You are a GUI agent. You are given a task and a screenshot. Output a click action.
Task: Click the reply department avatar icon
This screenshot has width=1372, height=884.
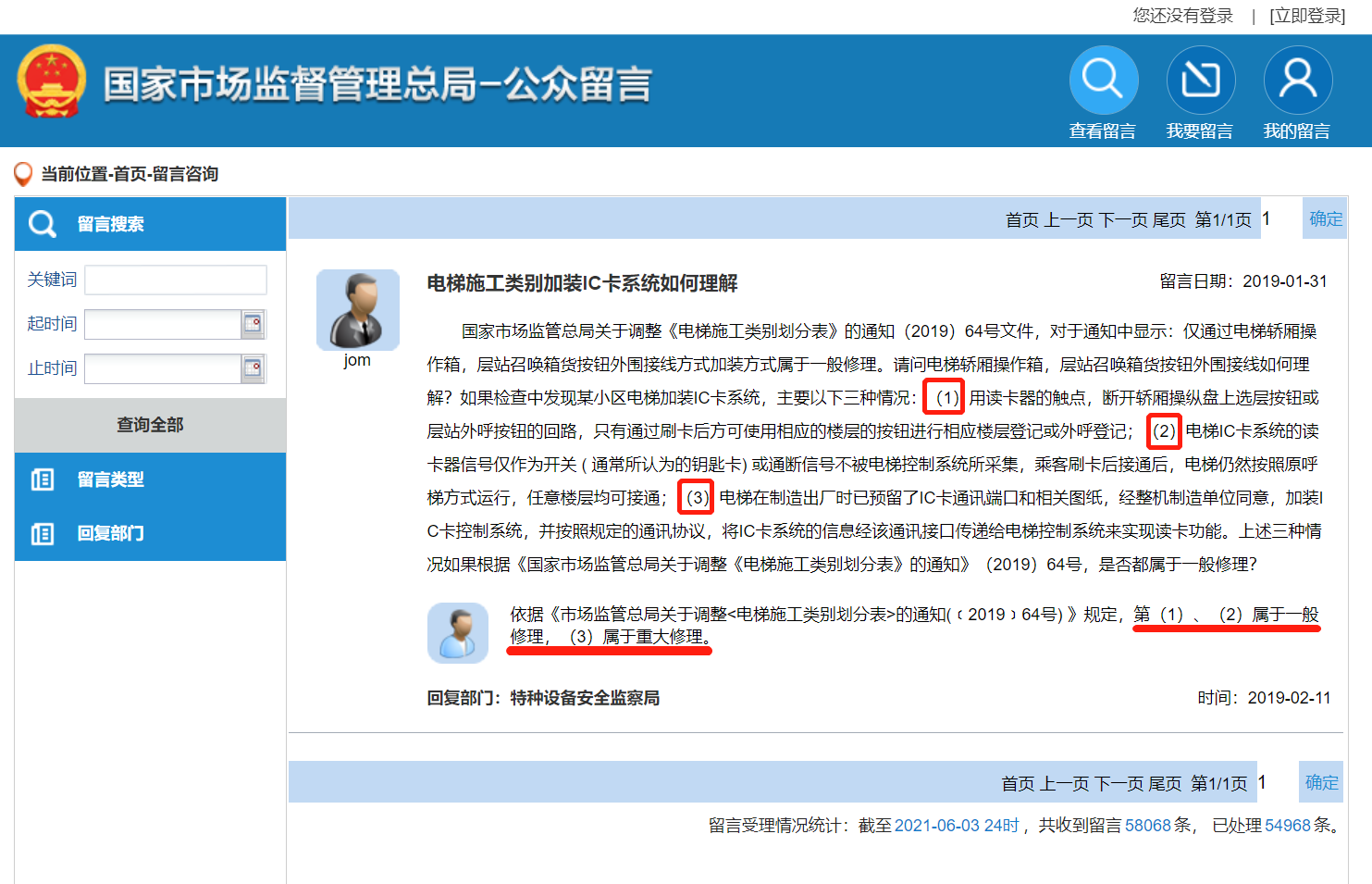(457, 633)
